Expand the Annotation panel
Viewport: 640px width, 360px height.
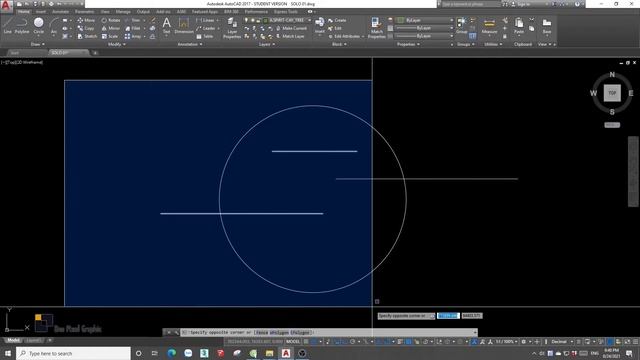coord(190,44)
